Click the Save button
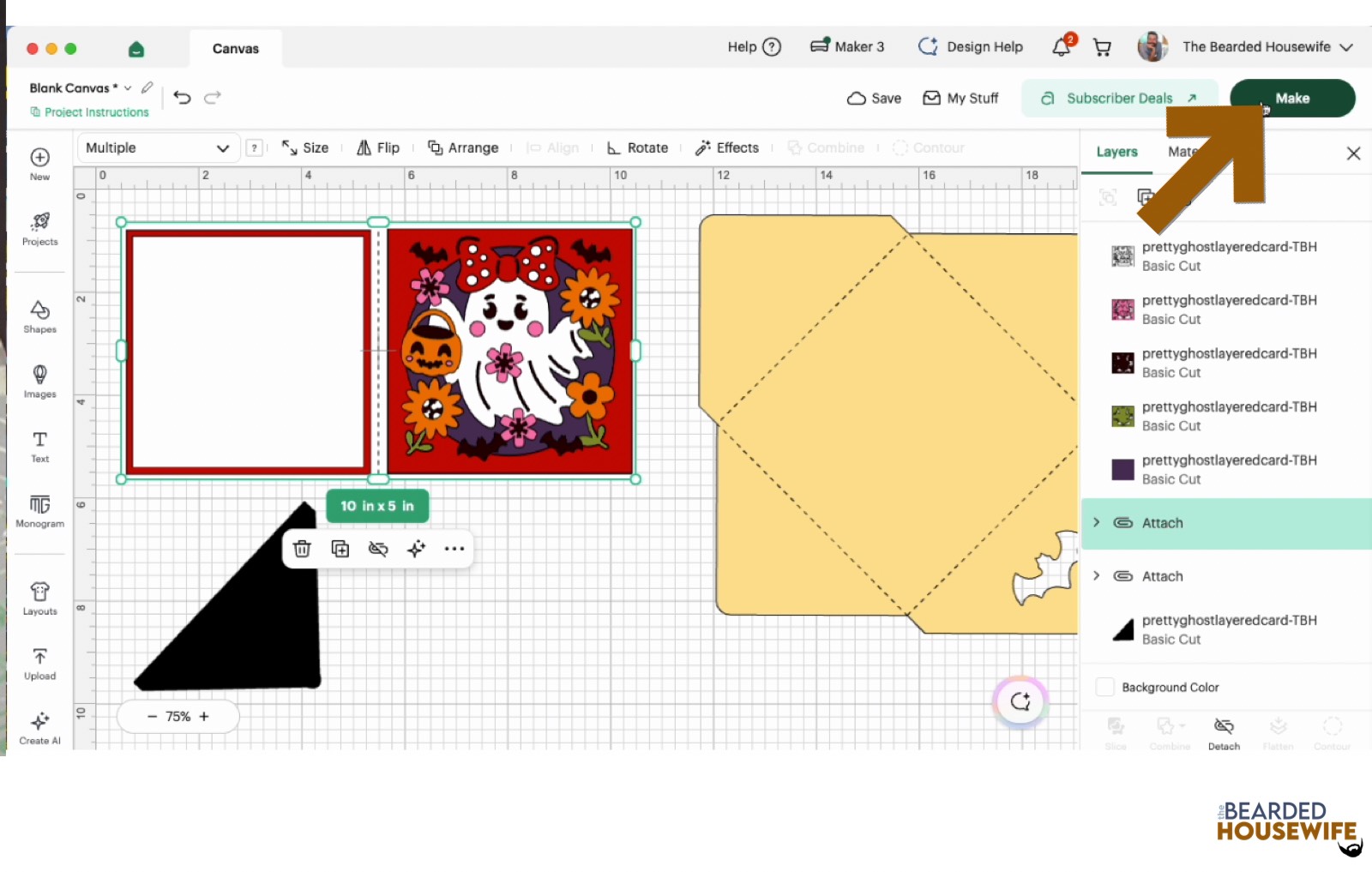This screenshot has height=872, width=1372. pos(874,98)
